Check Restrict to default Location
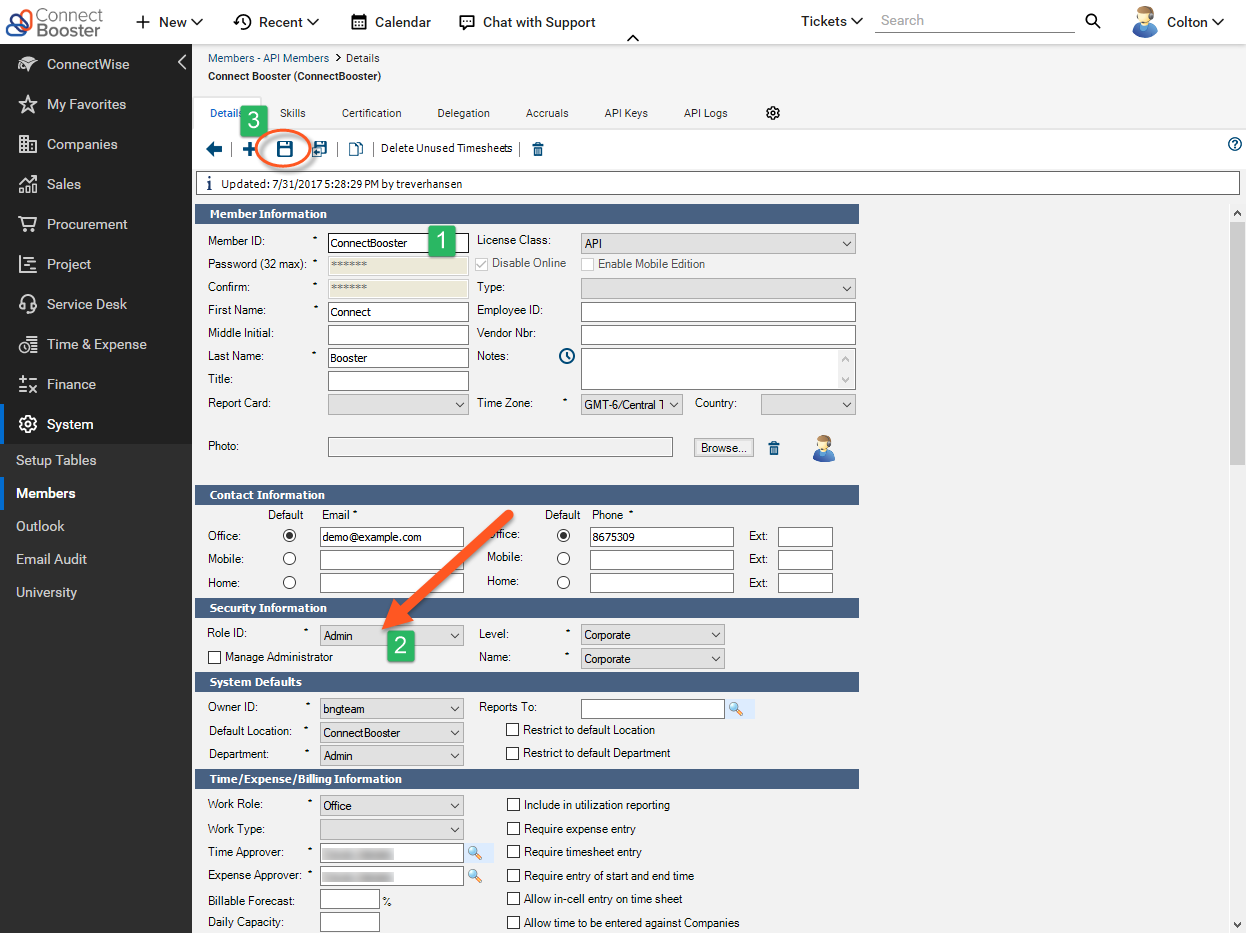Image resolution: width=1246 pixels, height=933 pixels. tap(513, 730)
